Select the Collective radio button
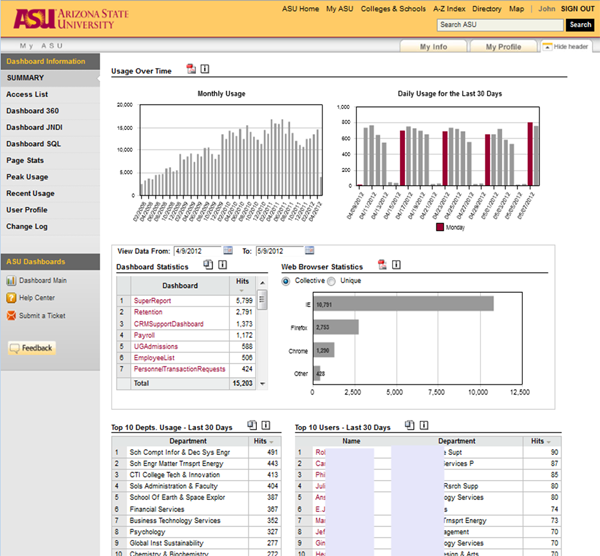Viewport: 600px width, 556px height. tap(287, 281)
